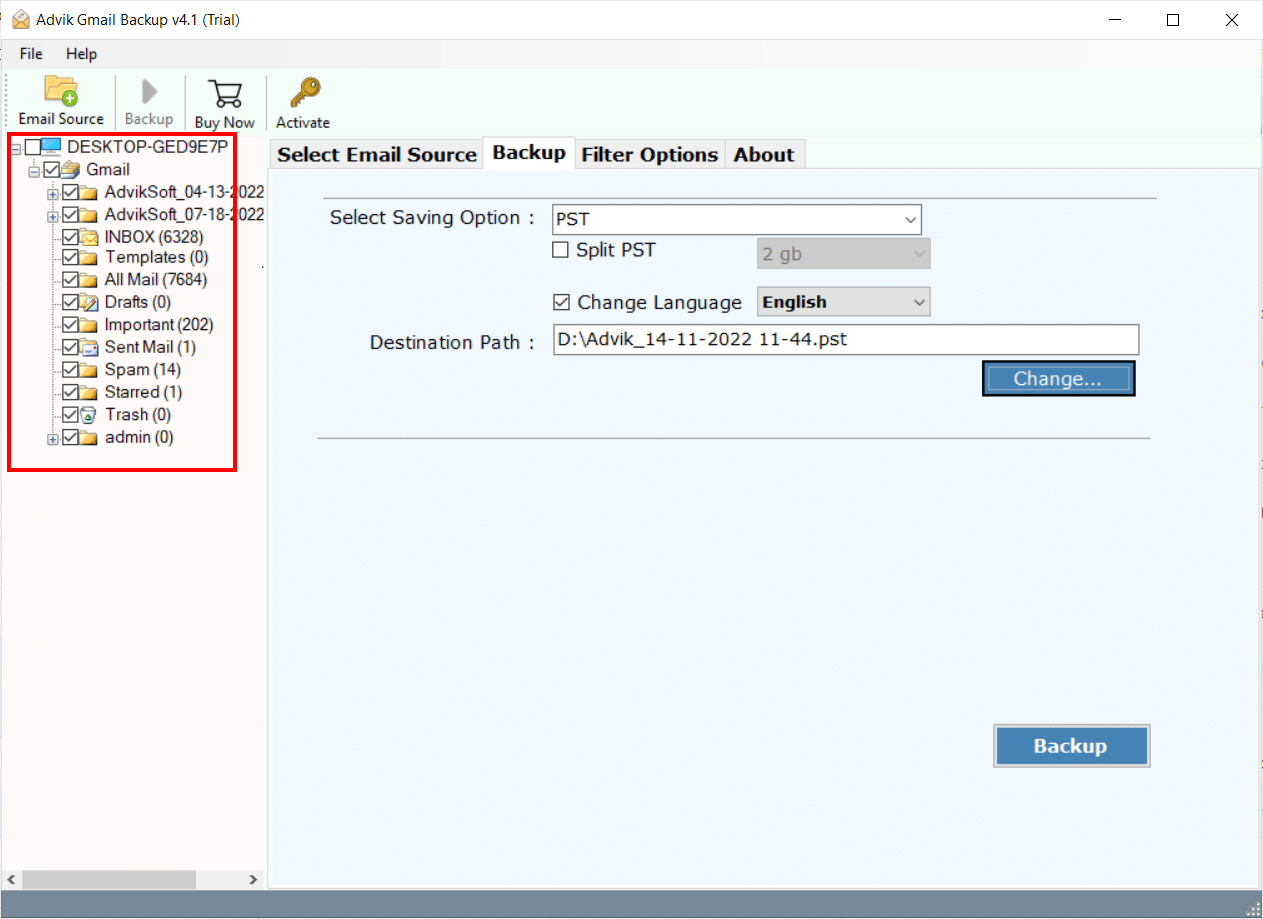This screenshot has width=1263, height=919.
Task: Click the Change... button
Action: click(x=1058, y=379)
